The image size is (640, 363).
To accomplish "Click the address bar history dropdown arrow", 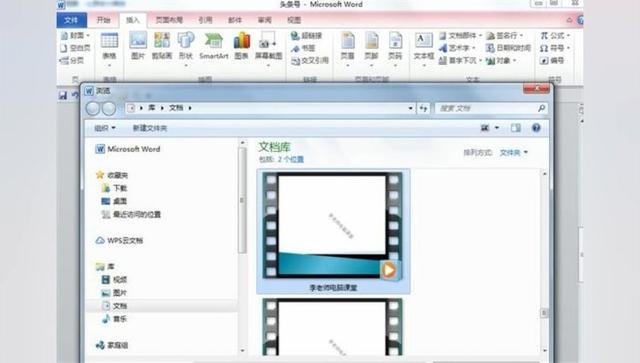I will (411, 108).
